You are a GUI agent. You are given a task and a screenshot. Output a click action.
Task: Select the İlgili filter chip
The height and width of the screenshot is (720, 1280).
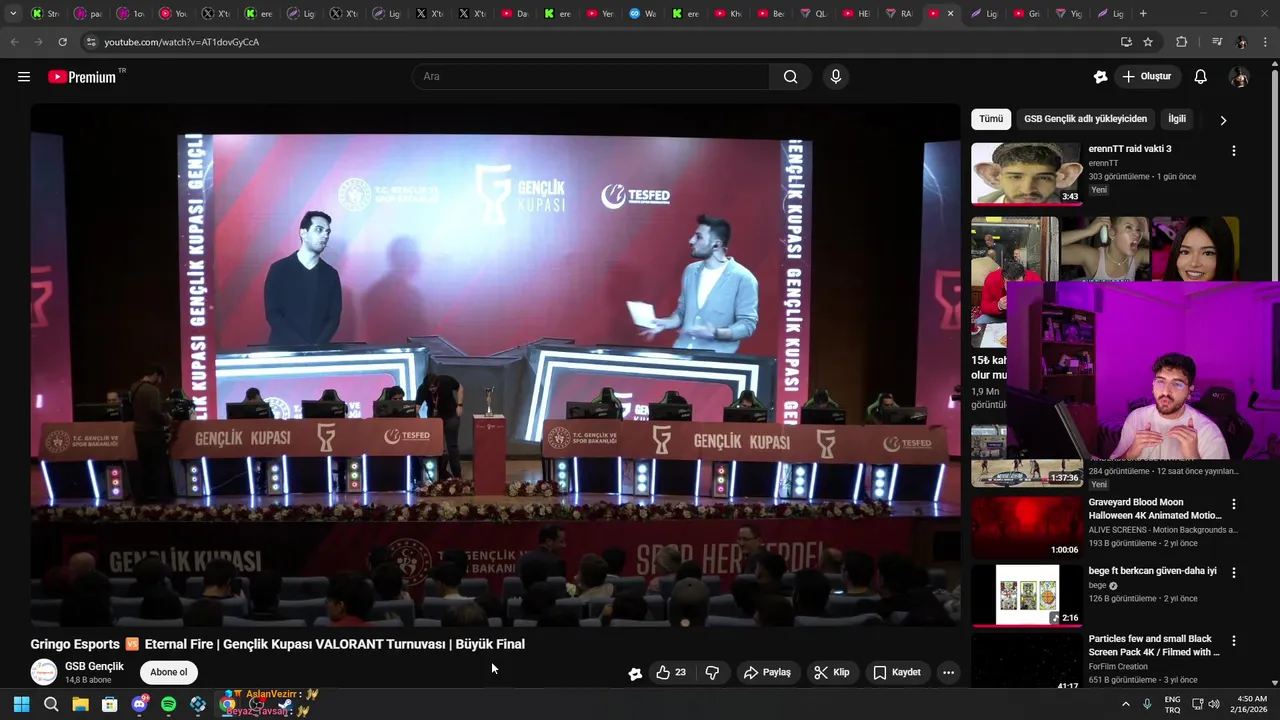1177,119
